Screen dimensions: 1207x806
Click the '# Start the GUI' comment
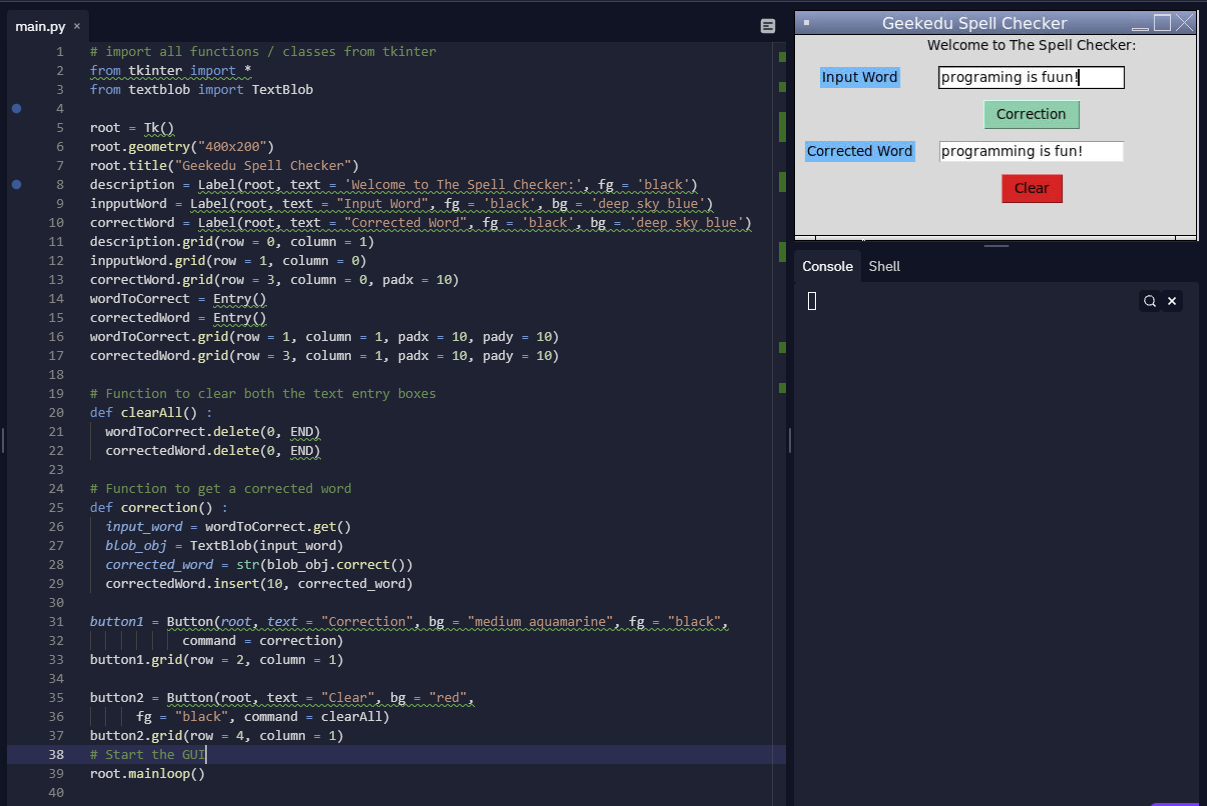click(x=147, y=754)
